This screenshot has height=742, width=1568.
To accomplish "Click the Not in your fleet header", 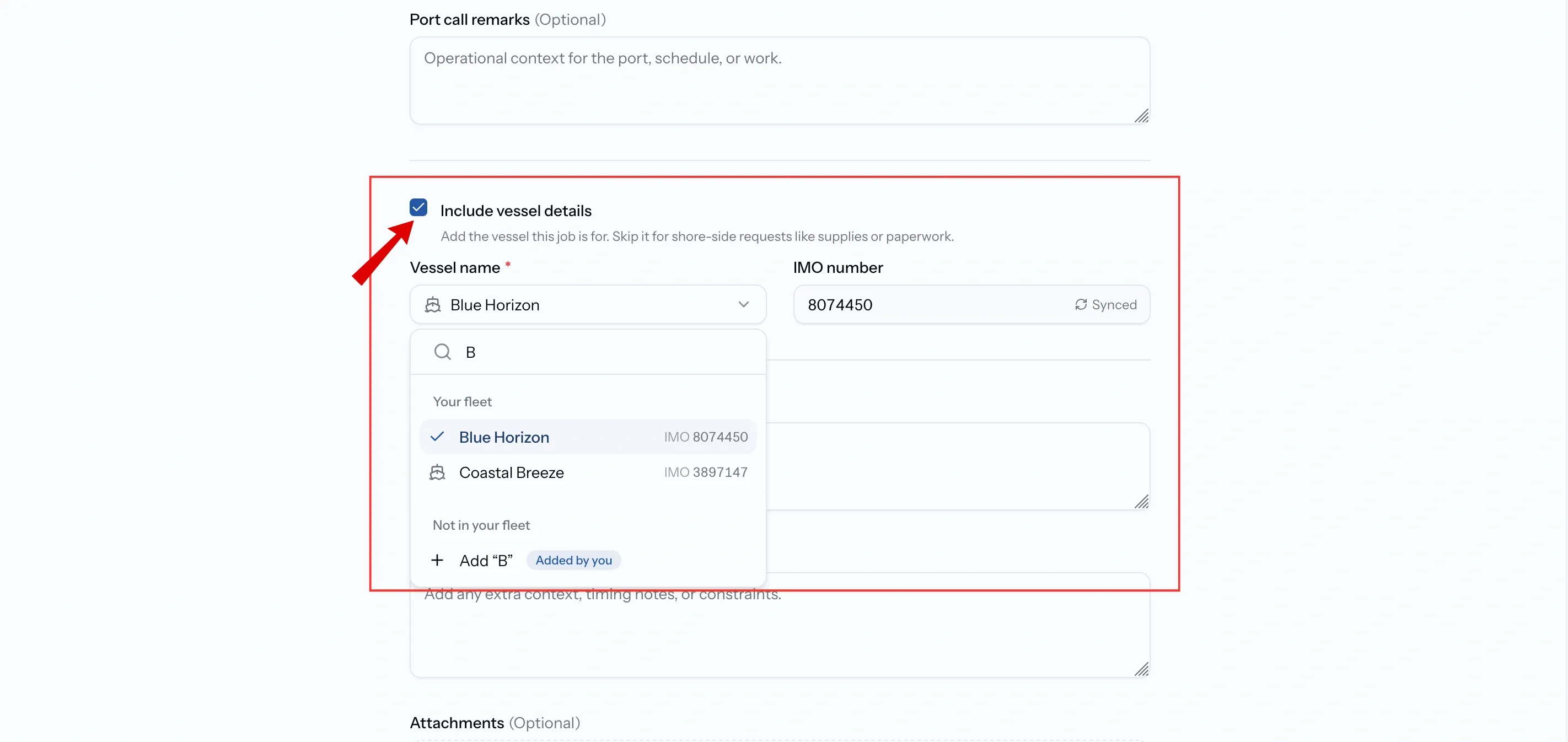I will [x=481, y=525].
